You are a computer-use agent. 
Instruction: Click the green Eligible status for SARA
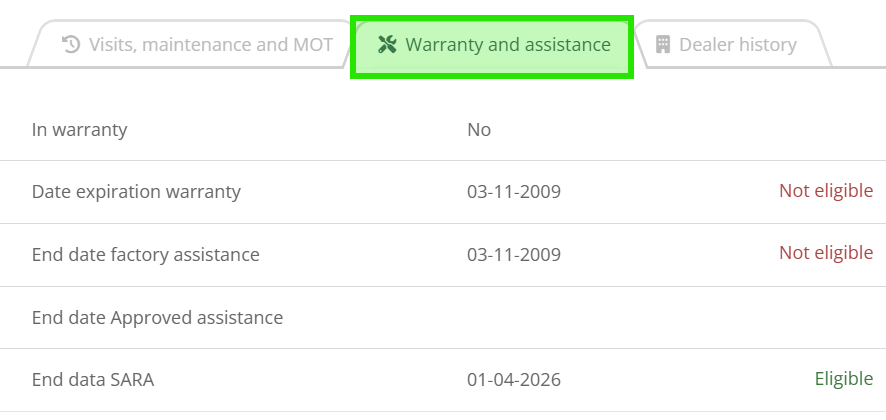click(x=844, y=378)
